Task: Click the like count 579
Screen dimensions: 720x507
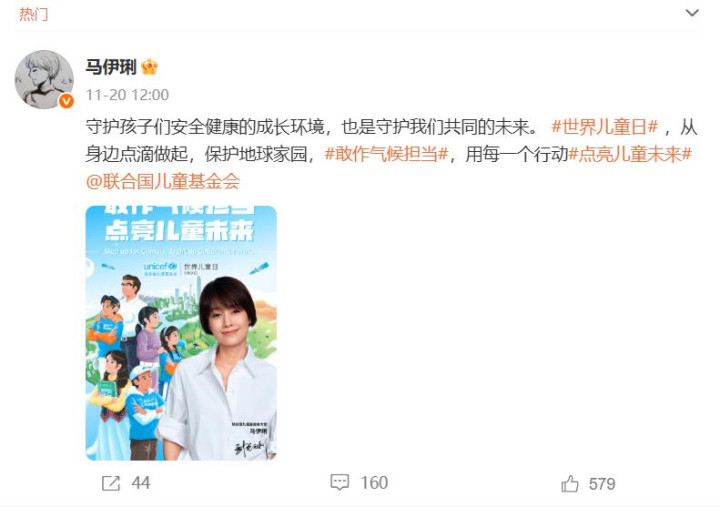Action: [602, 484]
